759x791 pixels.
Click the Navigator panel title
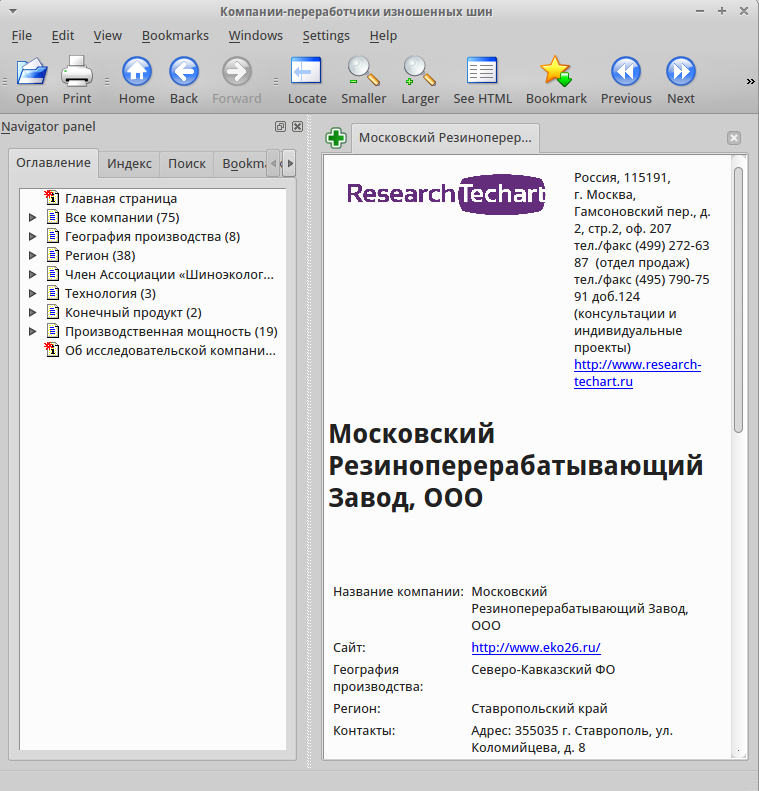[48, 127]
